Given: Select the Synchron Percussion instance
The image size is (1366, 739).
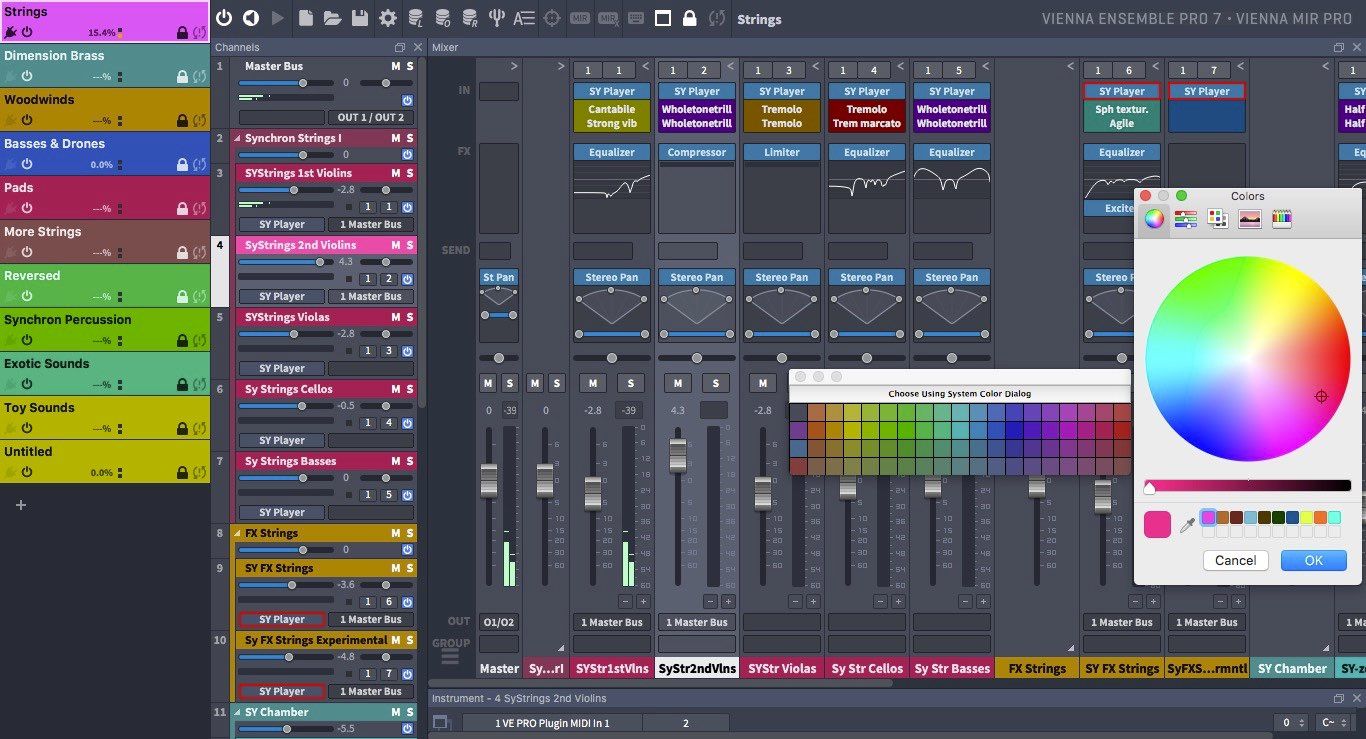Looking at the screenshot, I should pyautogui.click(x=105, y=329).
